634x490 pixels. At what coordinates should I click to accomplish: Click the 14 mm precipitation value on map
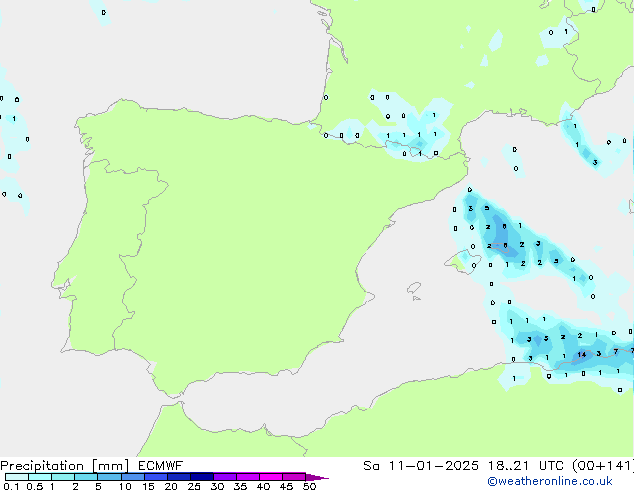581,355
